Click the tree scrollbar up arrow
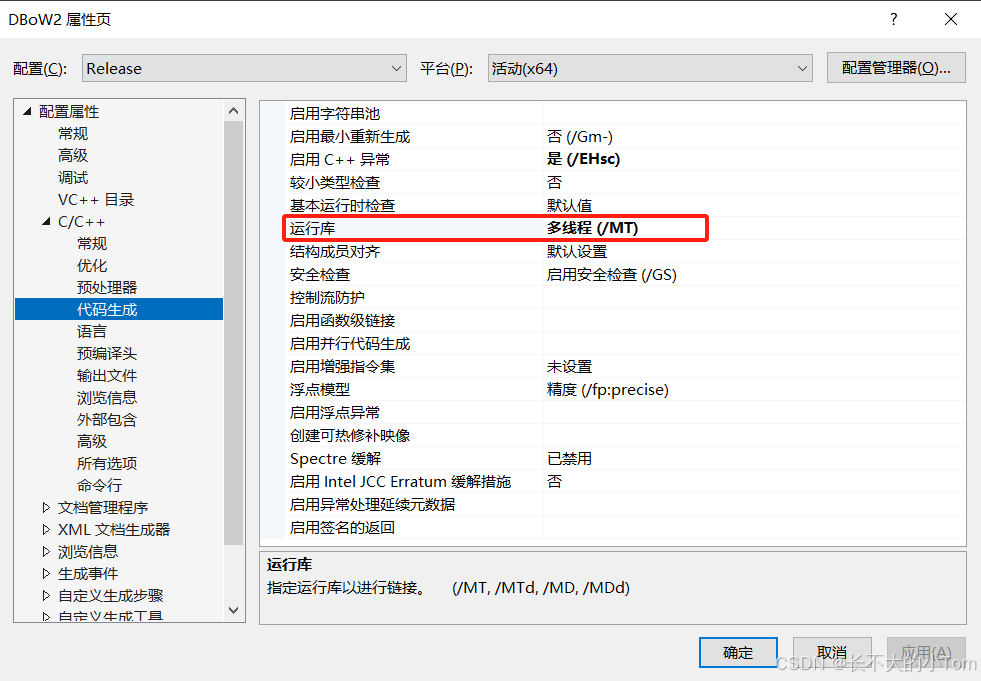The image size is (981, 681). point(233,111)
